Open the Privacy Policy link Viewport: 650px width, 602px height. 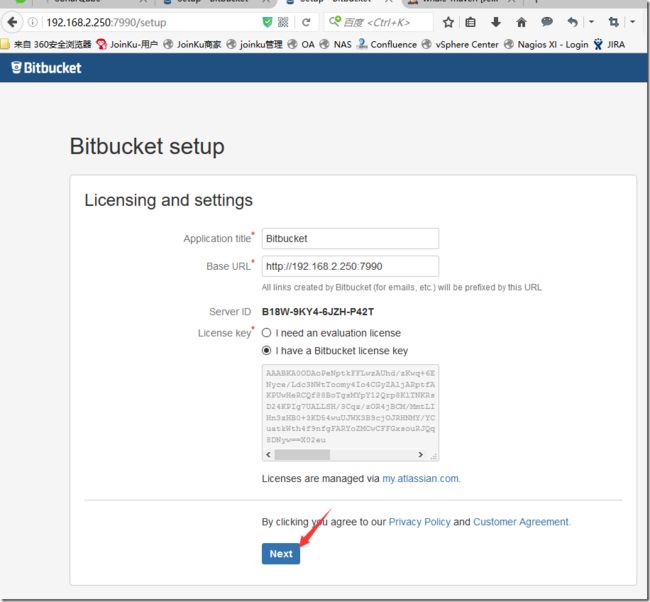tap(420, 522)
